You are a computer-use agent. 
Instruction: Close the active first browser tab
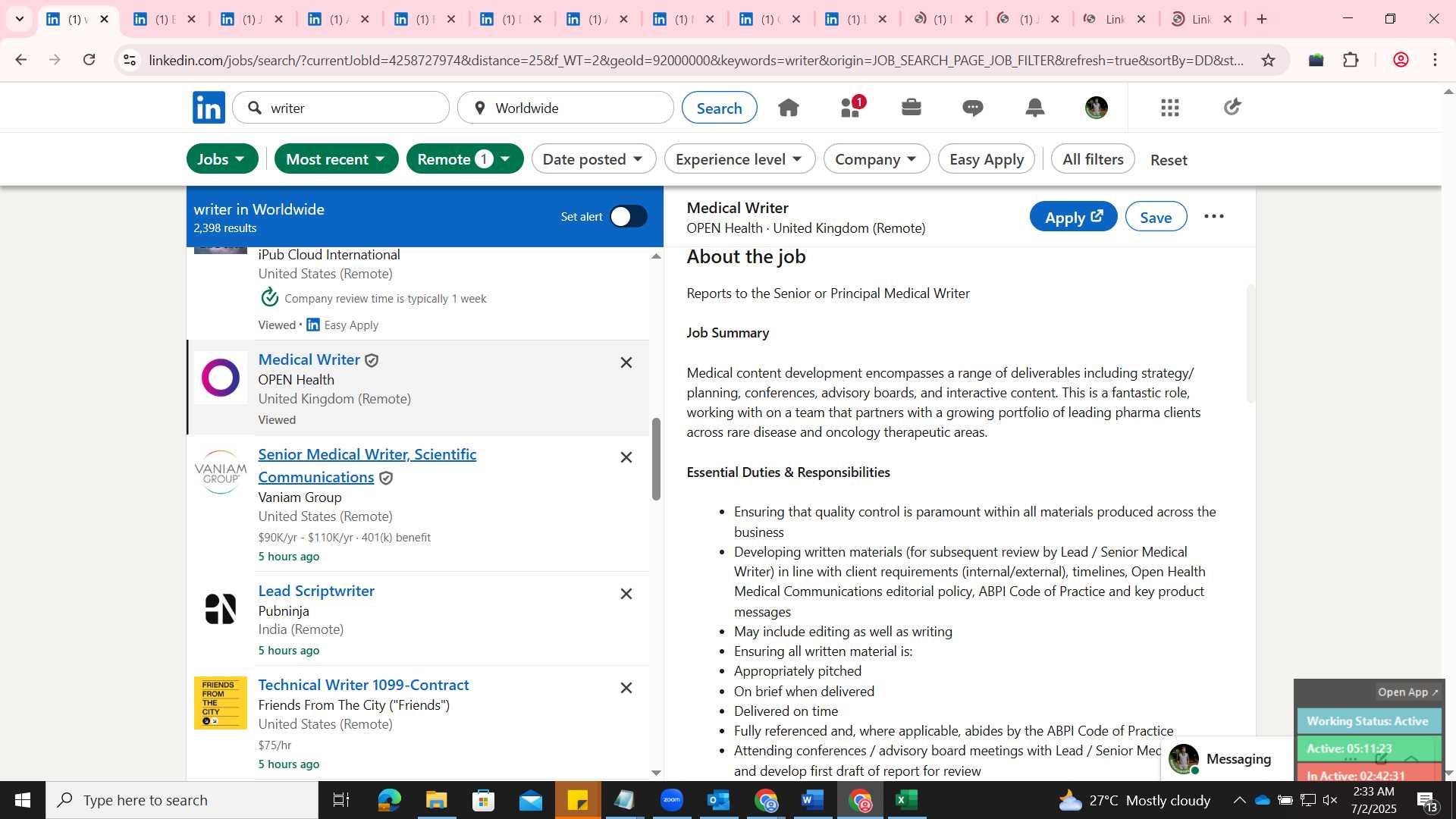pos(105,19)
